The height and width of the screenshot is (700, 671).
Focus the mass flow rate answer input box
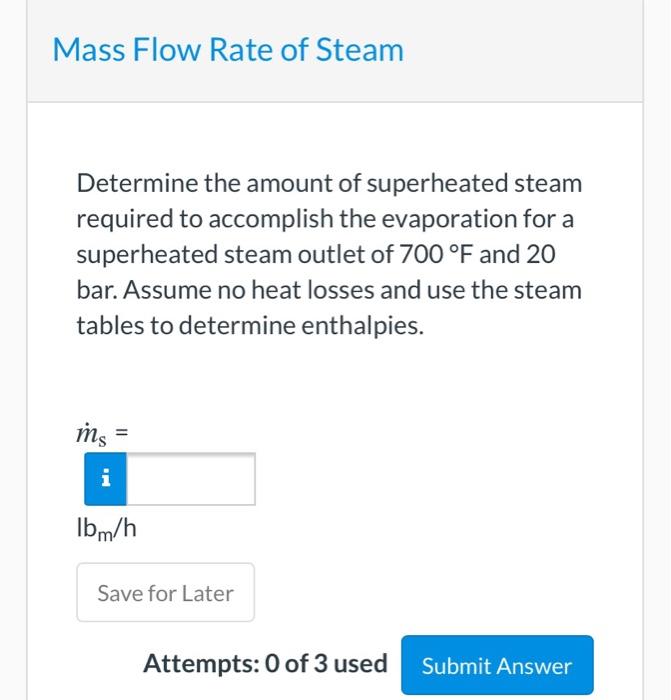[190, 479]
